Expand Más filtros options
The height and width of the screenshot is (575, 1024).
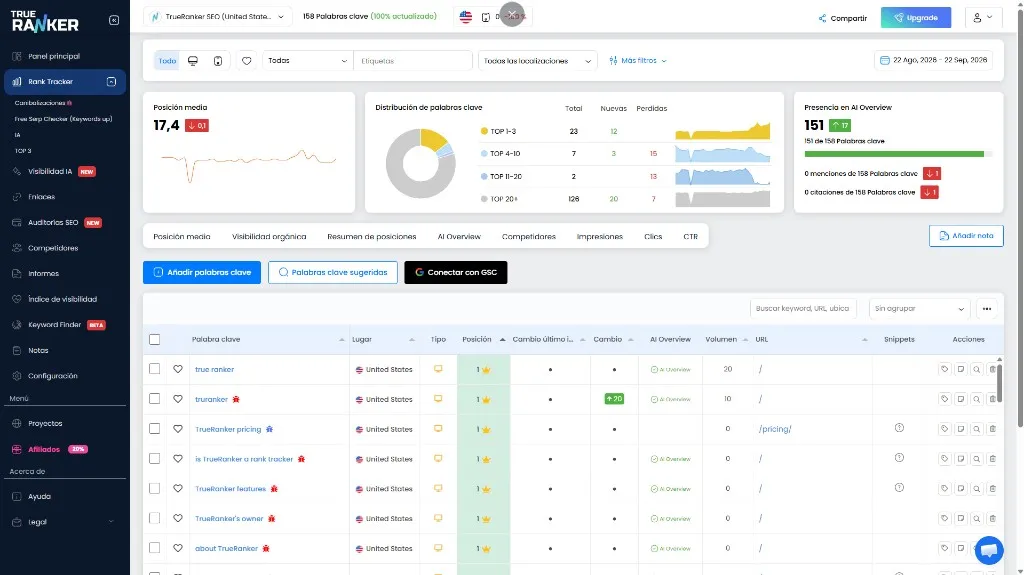click(x=637, y=61)
